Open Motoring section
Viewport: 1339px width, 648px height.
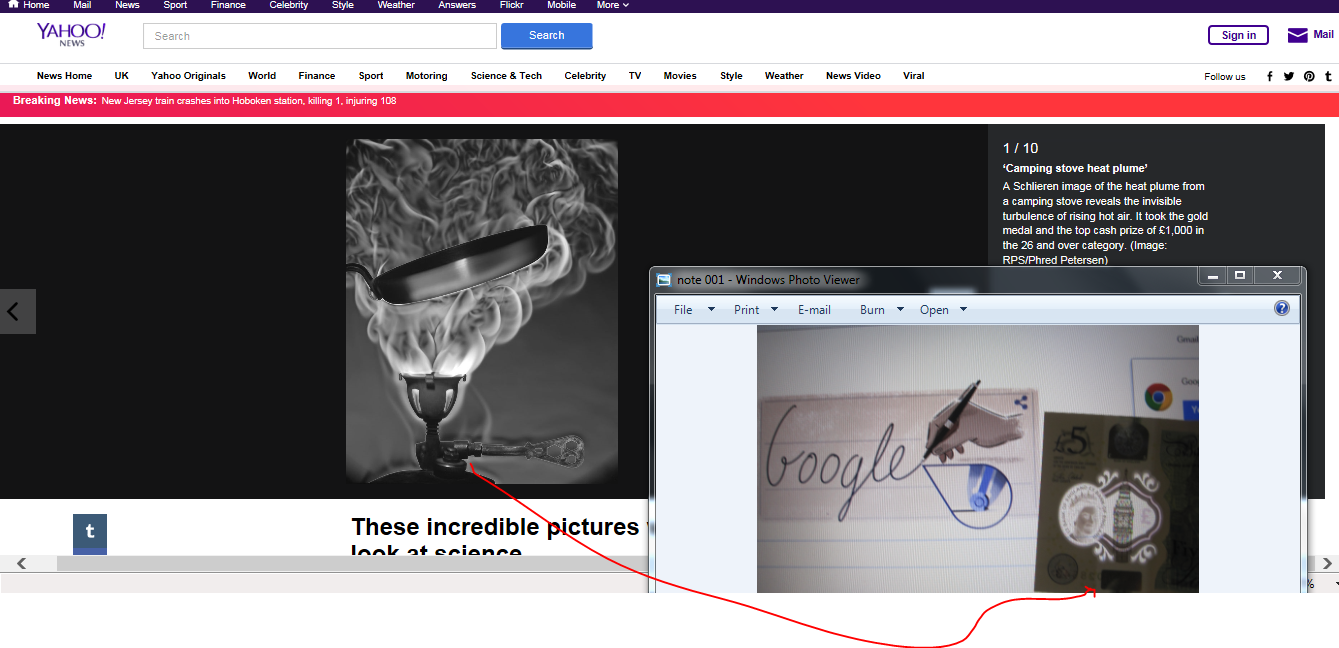click(427, 76)
